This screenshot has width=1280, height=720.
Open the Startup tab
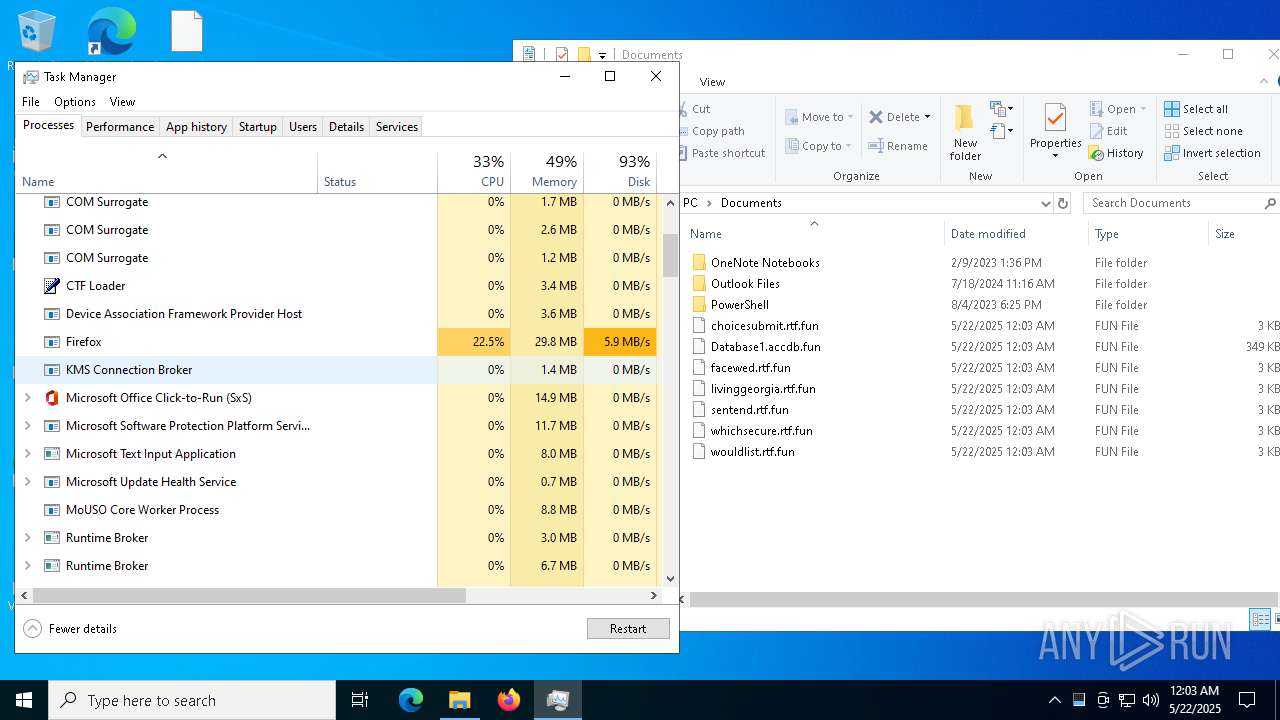click(x=258, y=127)
